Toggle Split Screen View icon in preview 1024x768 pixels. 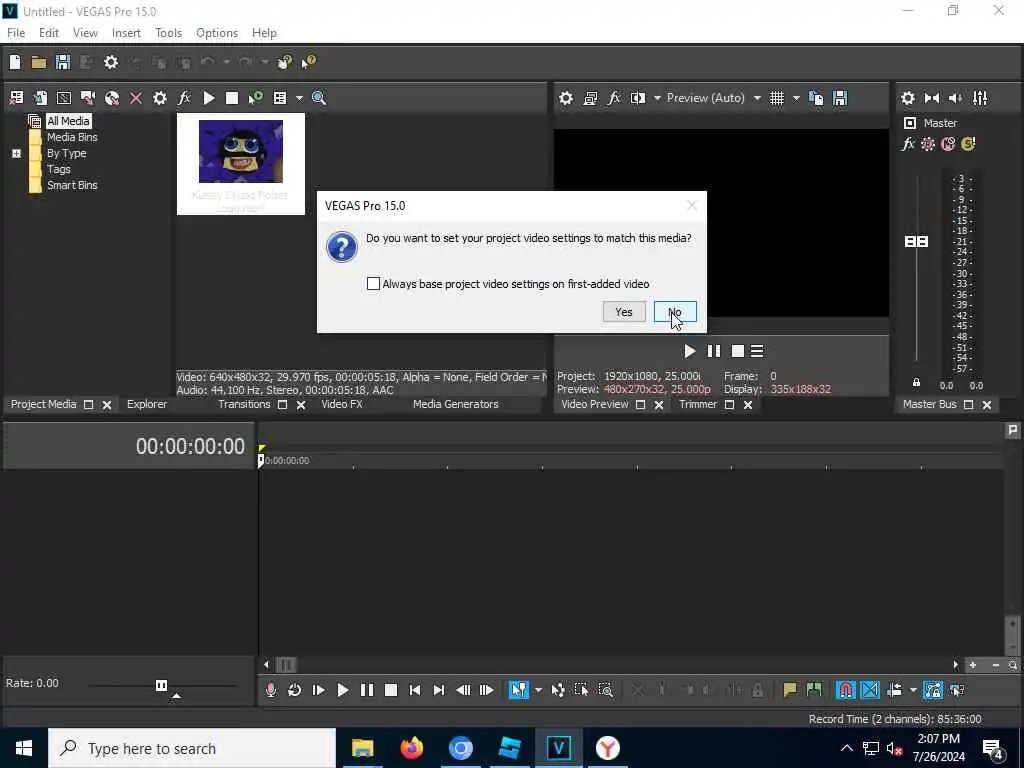(638, 98)
